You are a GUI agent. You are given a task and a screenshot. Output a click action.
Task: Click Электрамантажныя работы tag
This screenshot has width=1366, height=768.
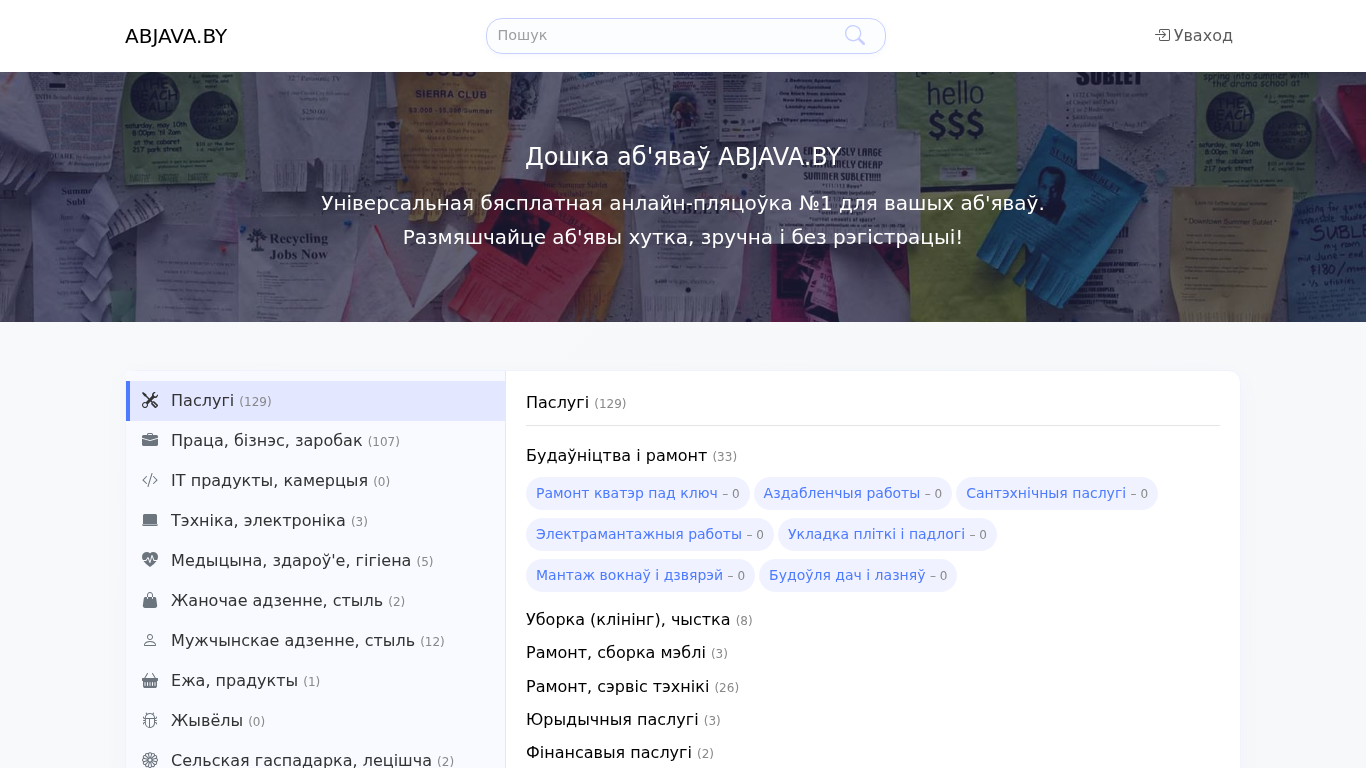[650, 534]
